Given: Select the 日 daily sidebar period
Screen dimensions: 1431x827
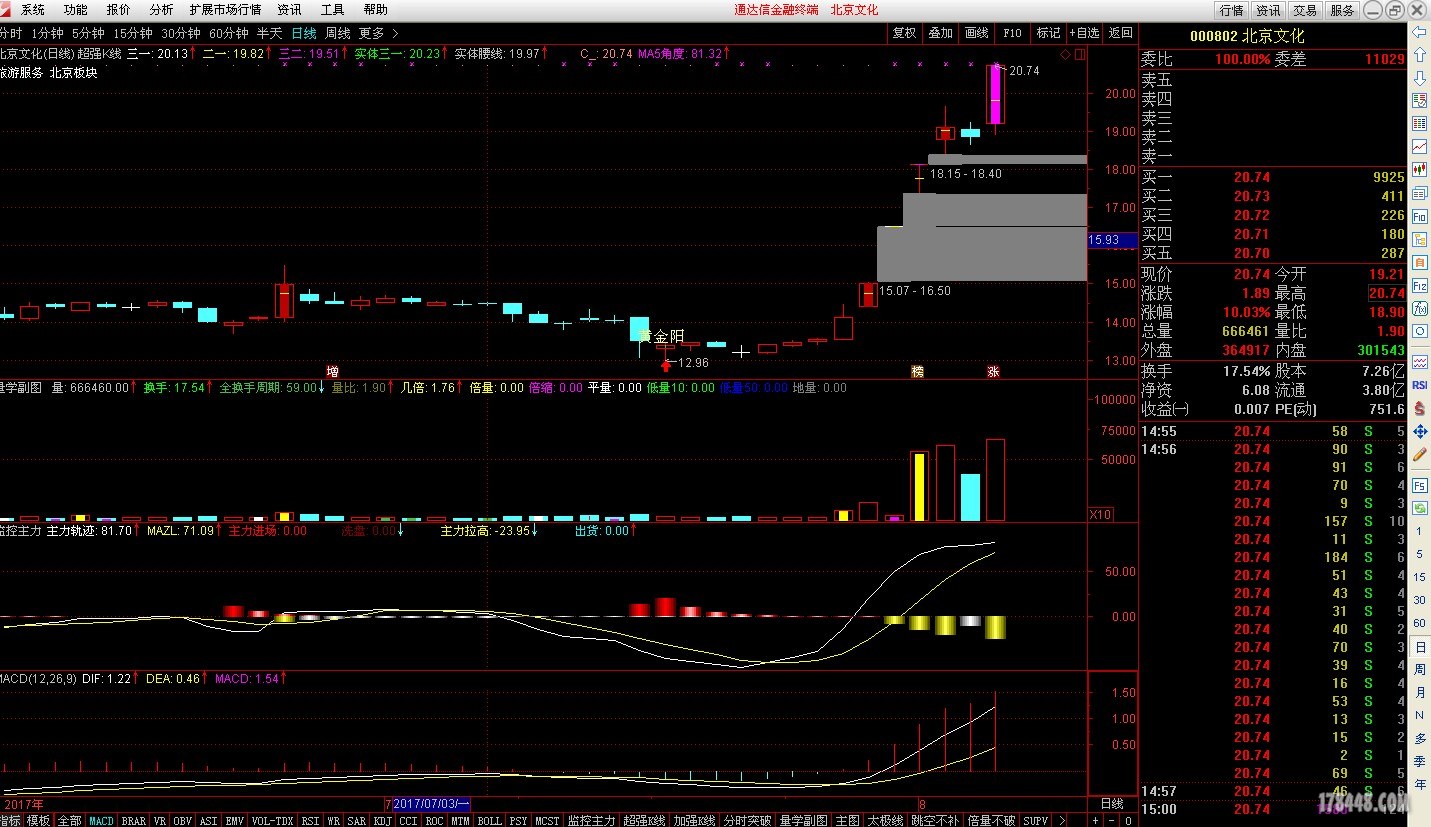Looking at the screenshot, I should [x=1419, y=647].
